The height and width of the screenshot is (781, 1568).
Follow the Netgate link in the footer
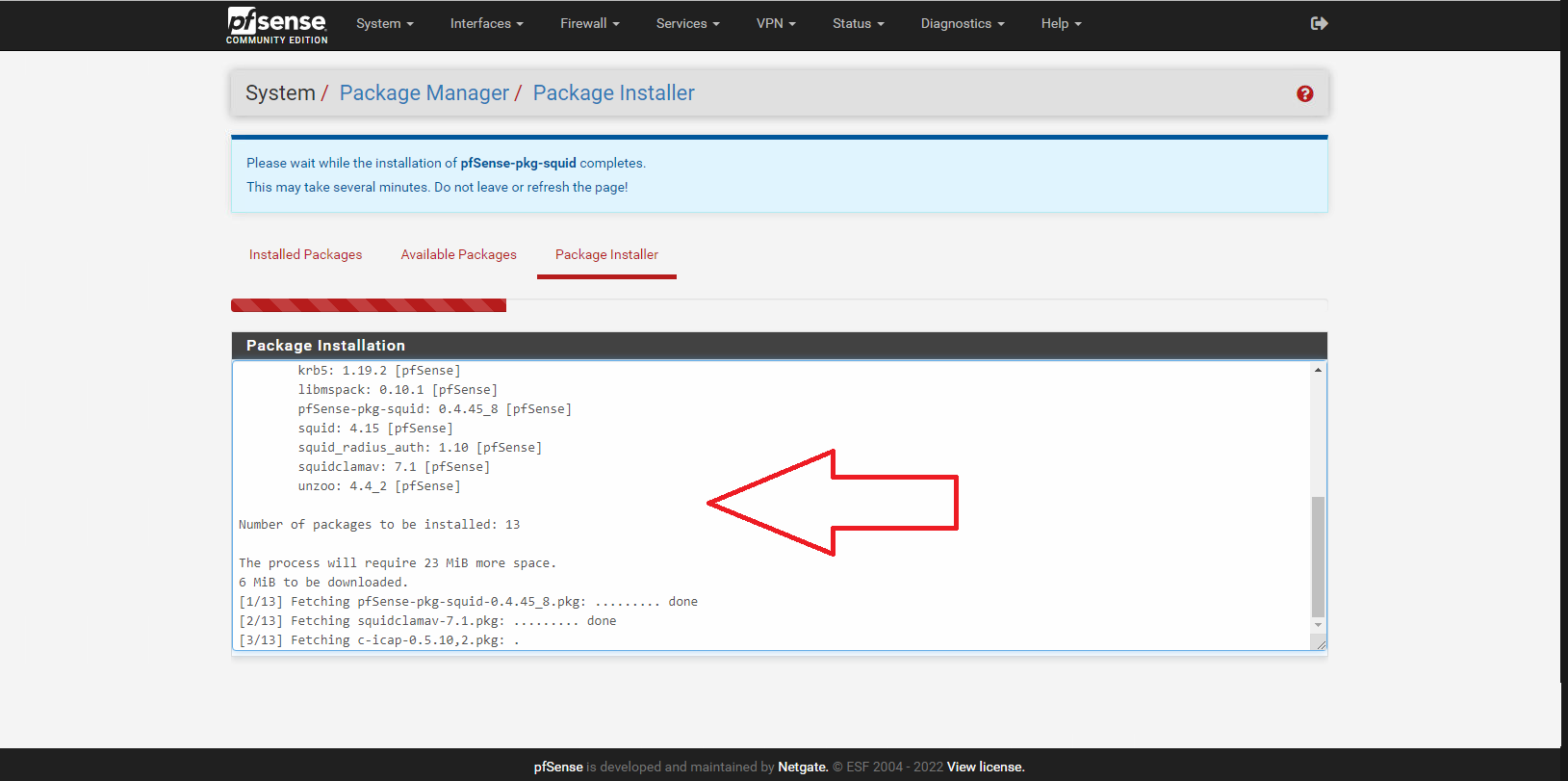click(803, 767)
